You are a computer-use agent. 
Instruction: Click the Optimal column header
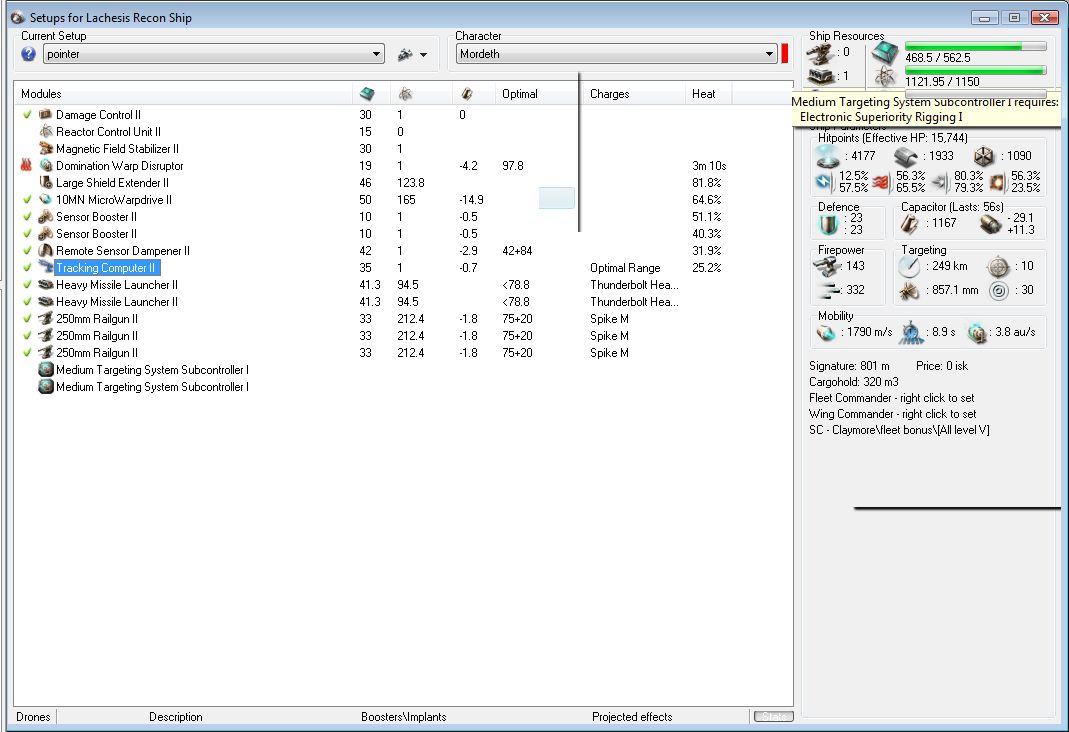(x=537, y=93)
